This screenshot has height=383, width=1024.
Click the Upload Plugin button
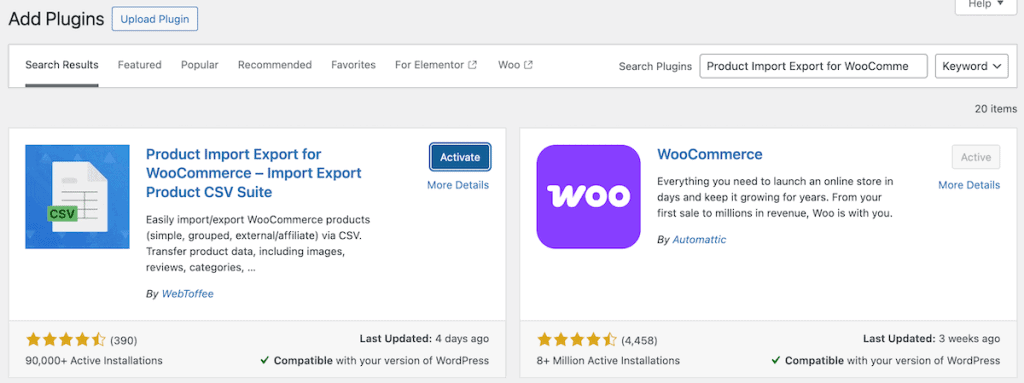tap(155, 19)
